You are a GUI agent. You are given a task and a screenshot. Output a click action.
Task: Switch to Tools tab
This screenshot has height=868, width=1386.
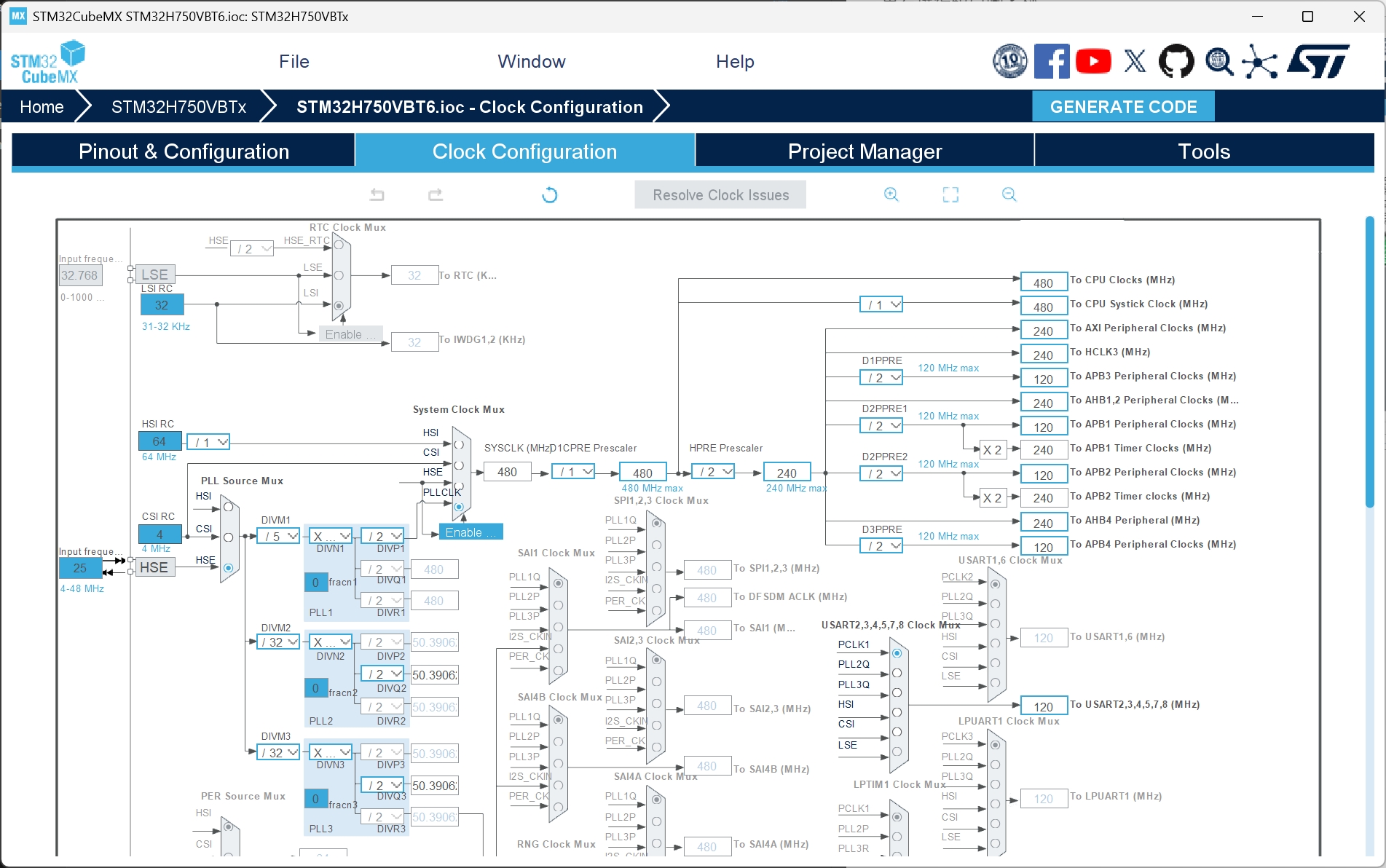pyautogui.click(x=1204, y=151)
